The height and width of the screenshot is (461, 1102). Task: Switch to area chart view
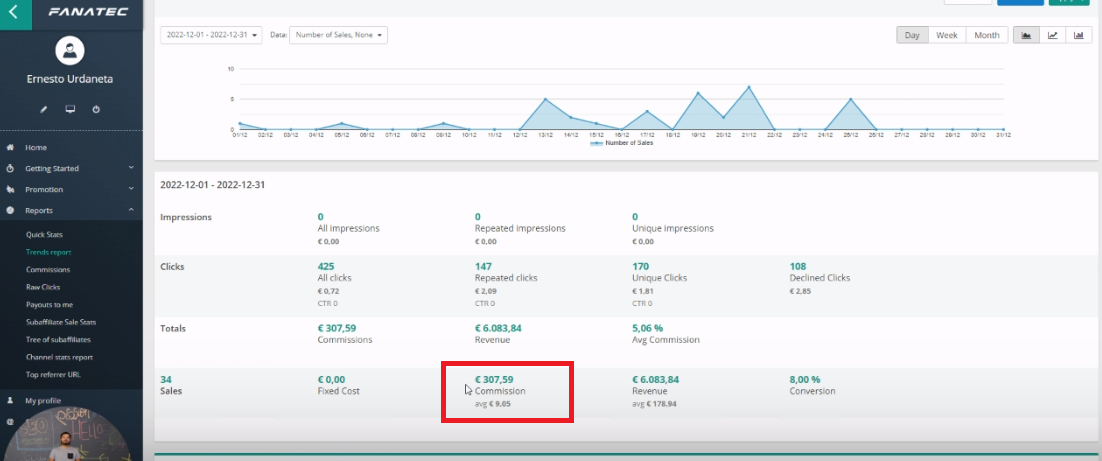[x=1026, y=35]
